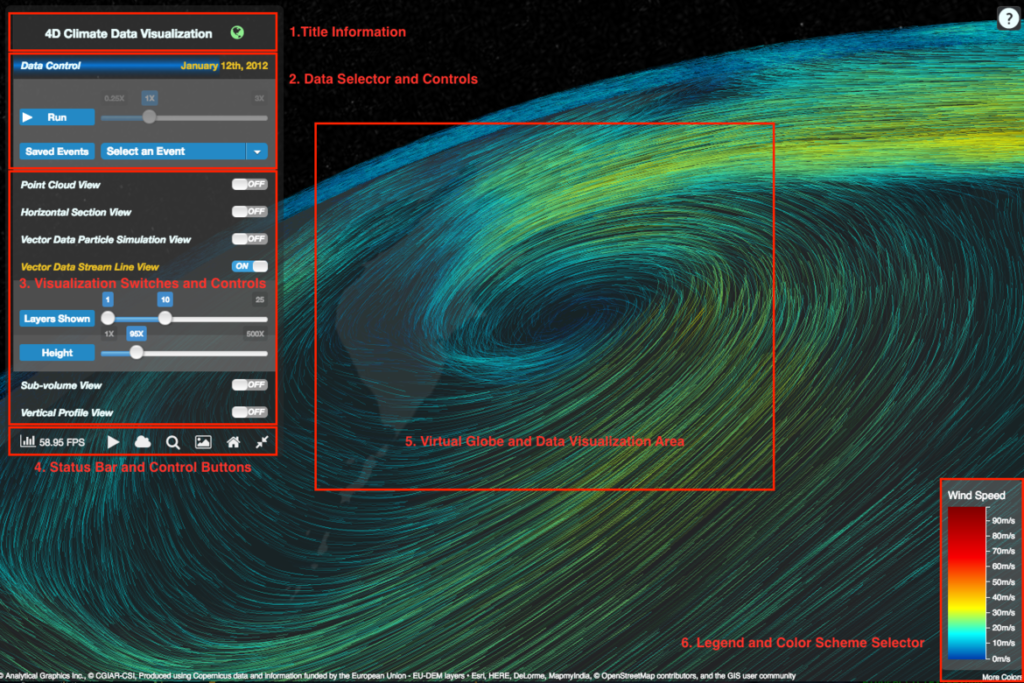Open search with the magnifier icon
Image resolution: width=1024 pixels, height=683 pixels.
(x=173, y=441)
